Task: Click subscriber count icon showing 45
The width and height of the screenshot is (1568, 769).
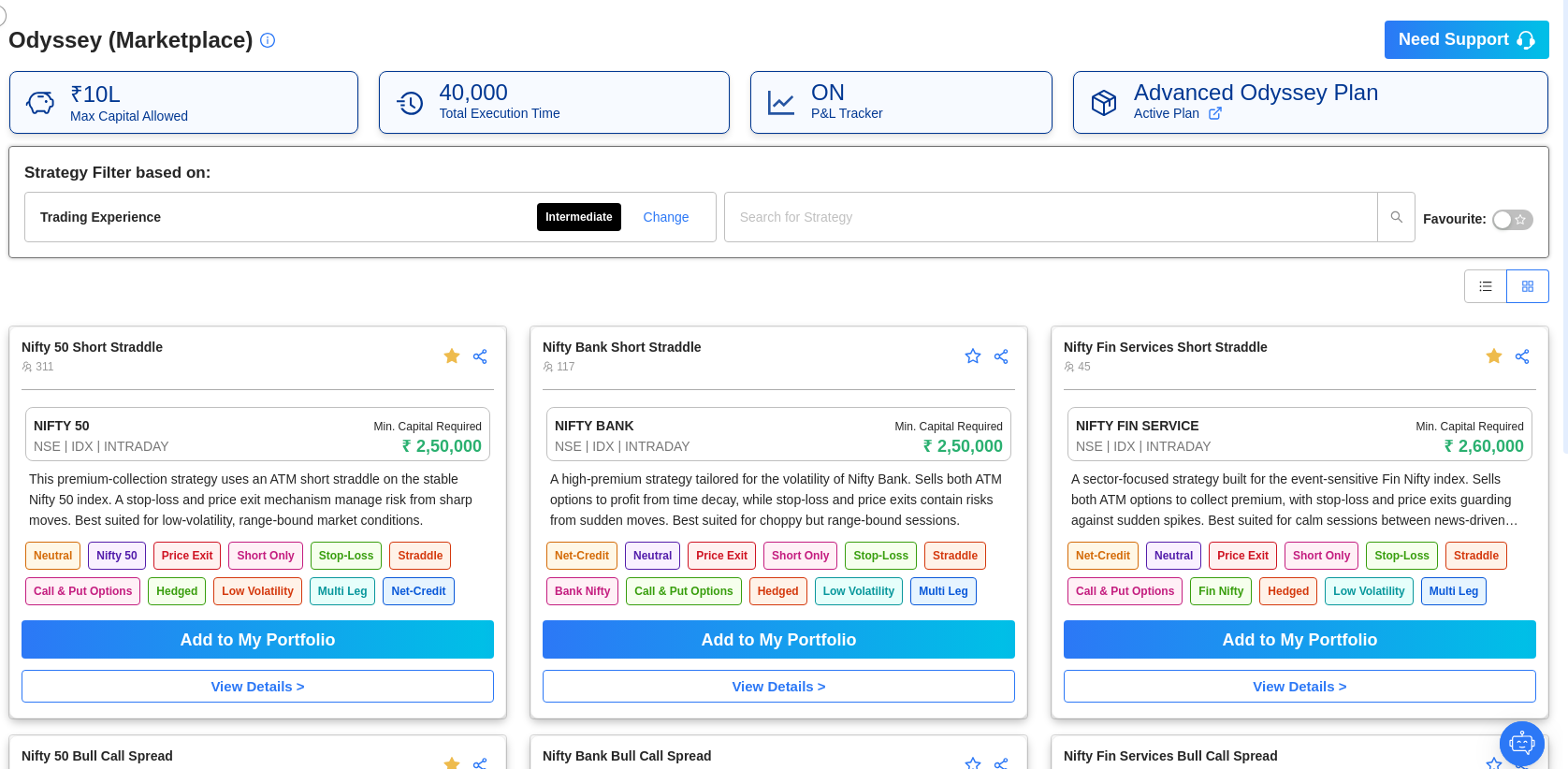Action: [x=1069, y=367]
